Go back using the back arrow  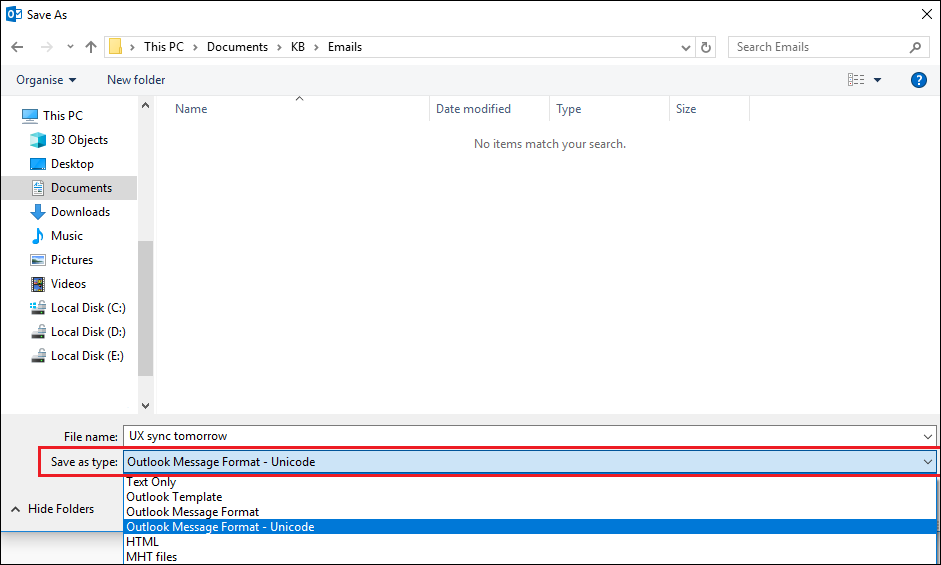(17, 47)
